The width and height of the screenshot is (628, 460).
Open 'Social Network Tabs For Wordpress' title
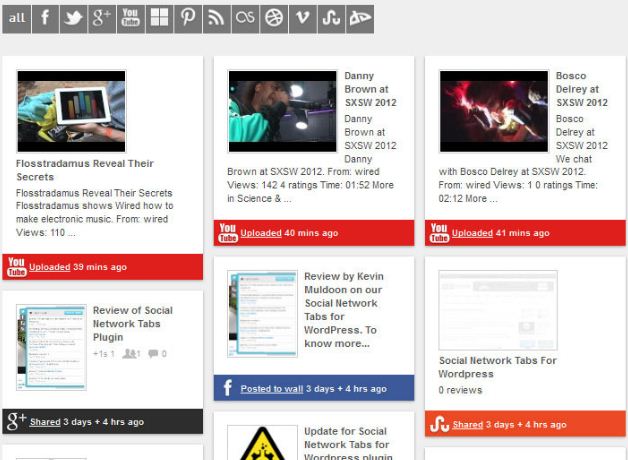[497, 367]
